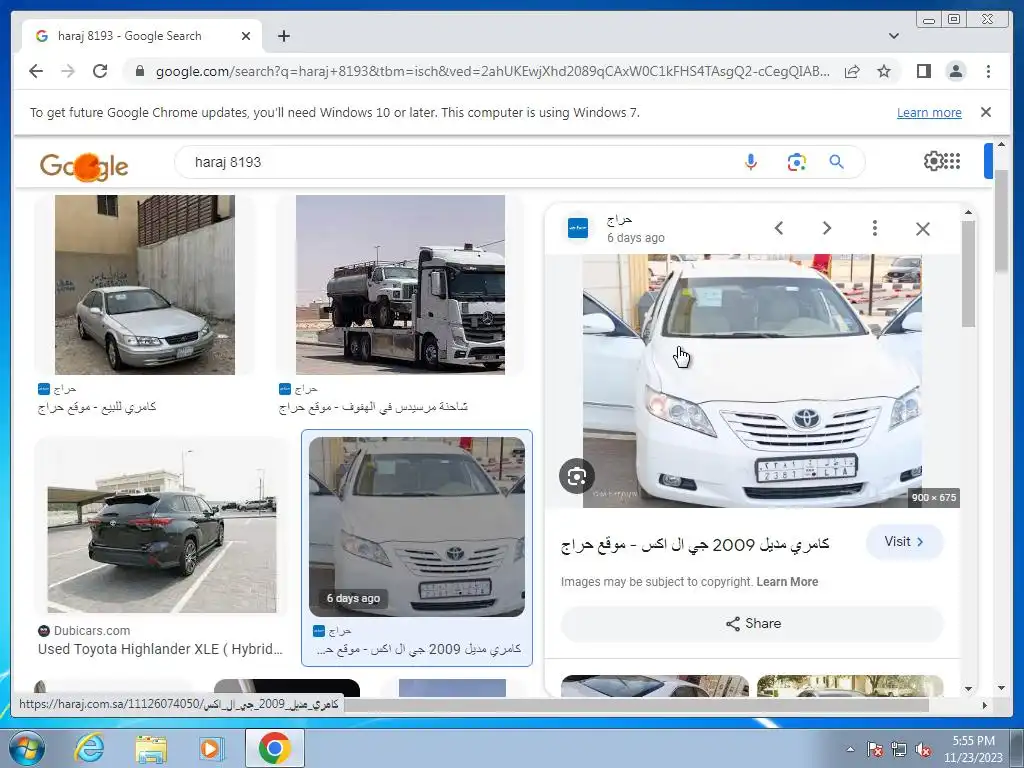This screenshot has width=1024, height=768.
Task: Bookmark this page with the star icon
Action: (884, 71)
